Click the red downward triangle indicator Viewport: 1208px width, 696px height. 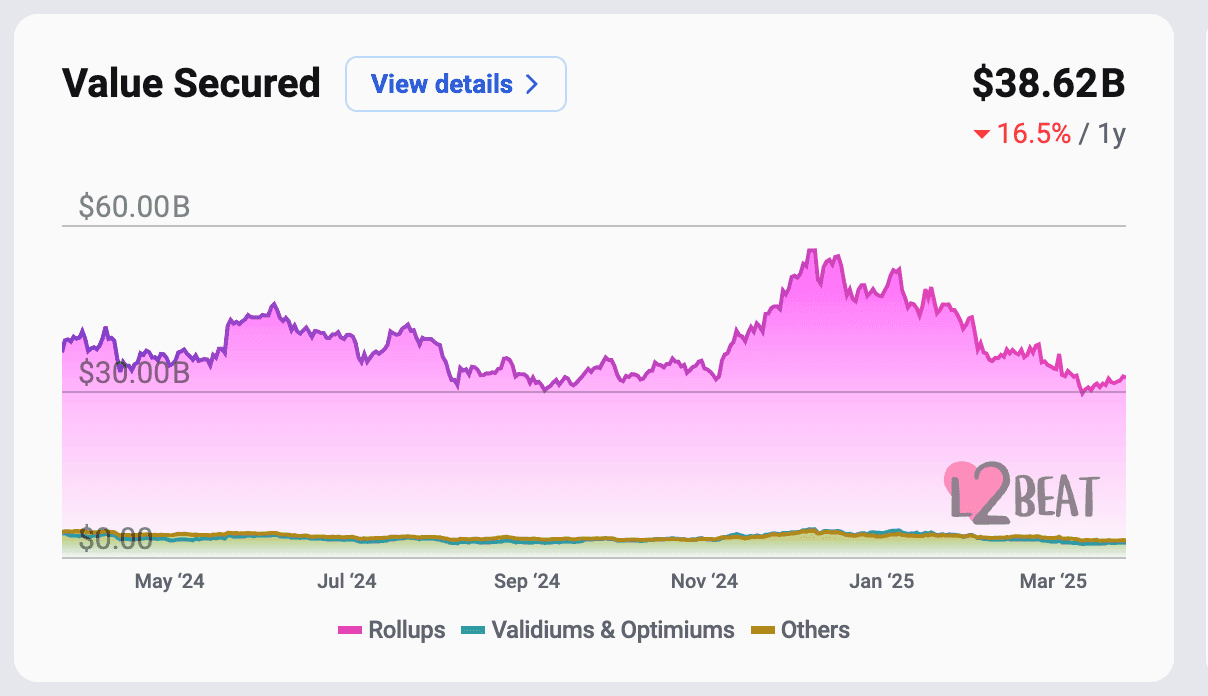click(981, 134)
